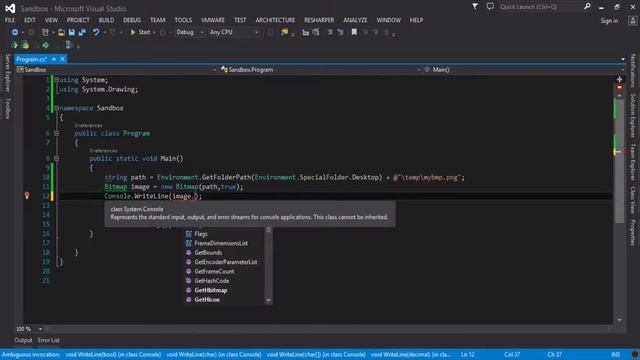Open the DEBUG menu
The image size is (640, 360).
pyautogui.click(x=132, y=20)
